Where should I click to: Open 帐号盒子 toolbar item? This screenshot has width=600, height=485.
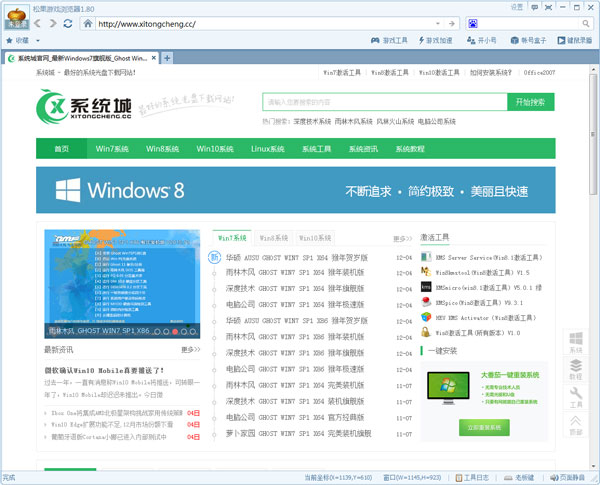(x=528, y=40)
